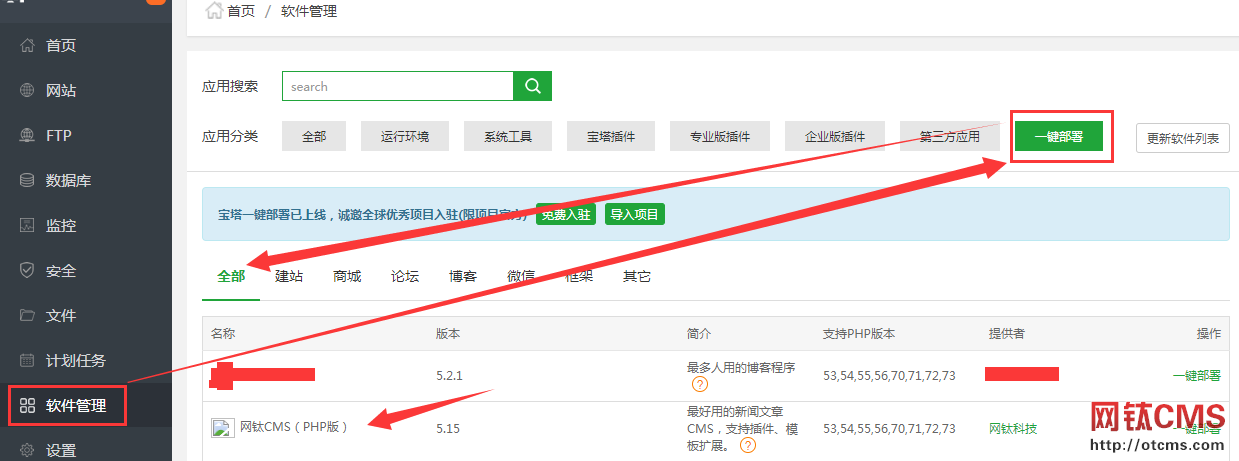This screenshot has height=461, width=1239.
Task: Click the 网钛CMS app thumbnail icon
Action: click(222, 428)
